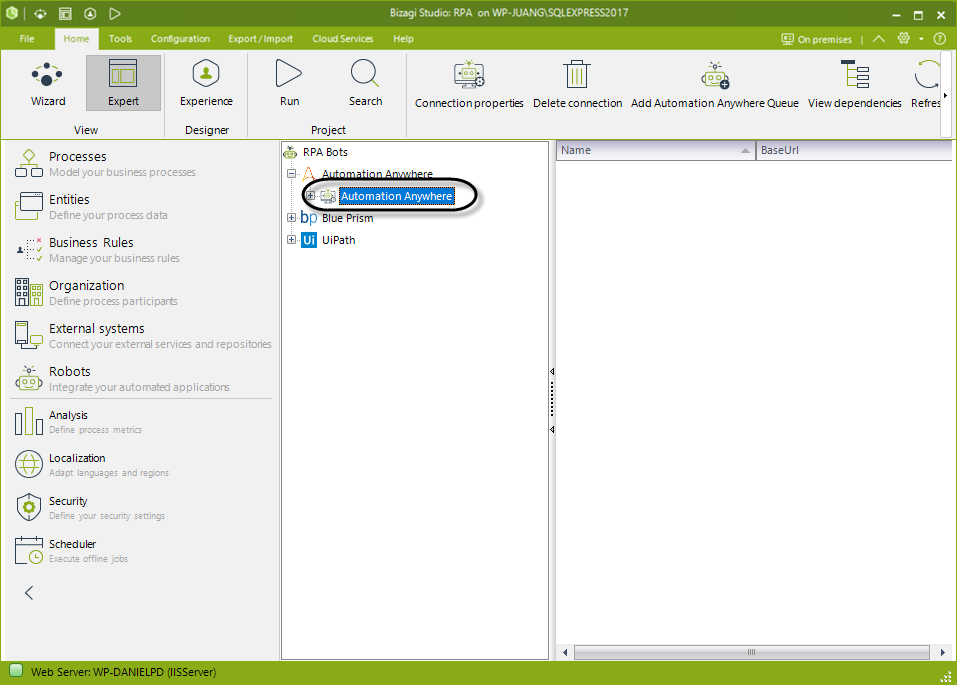Open the Experience designer
This screenshot has height=685, width=957.
click(206, 84)
